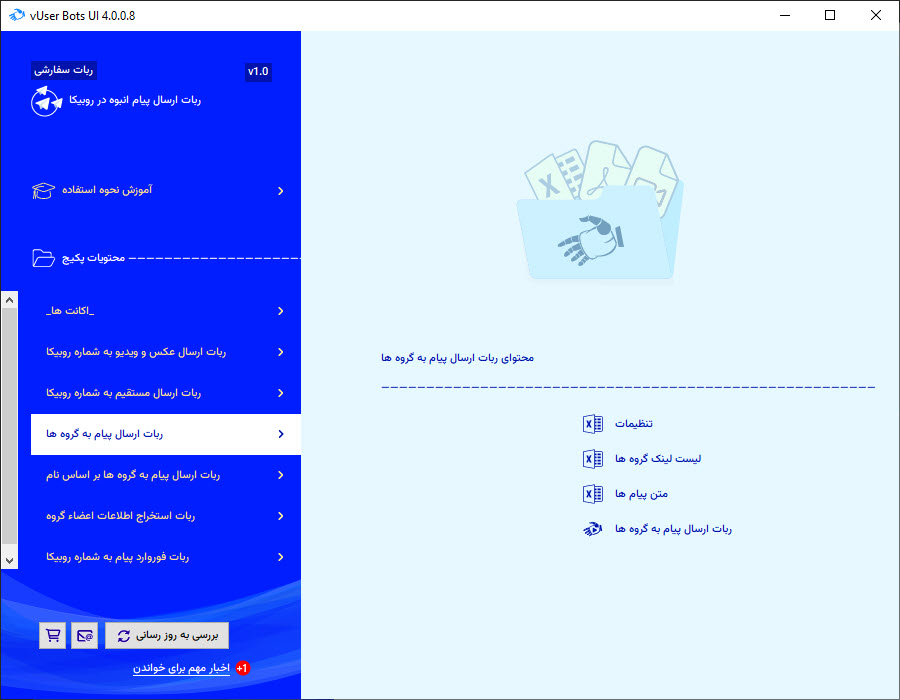The image size is (900, 700).
Task: Open the لیست لینک گروه ها file link
Action: click(x=658, y=459)
